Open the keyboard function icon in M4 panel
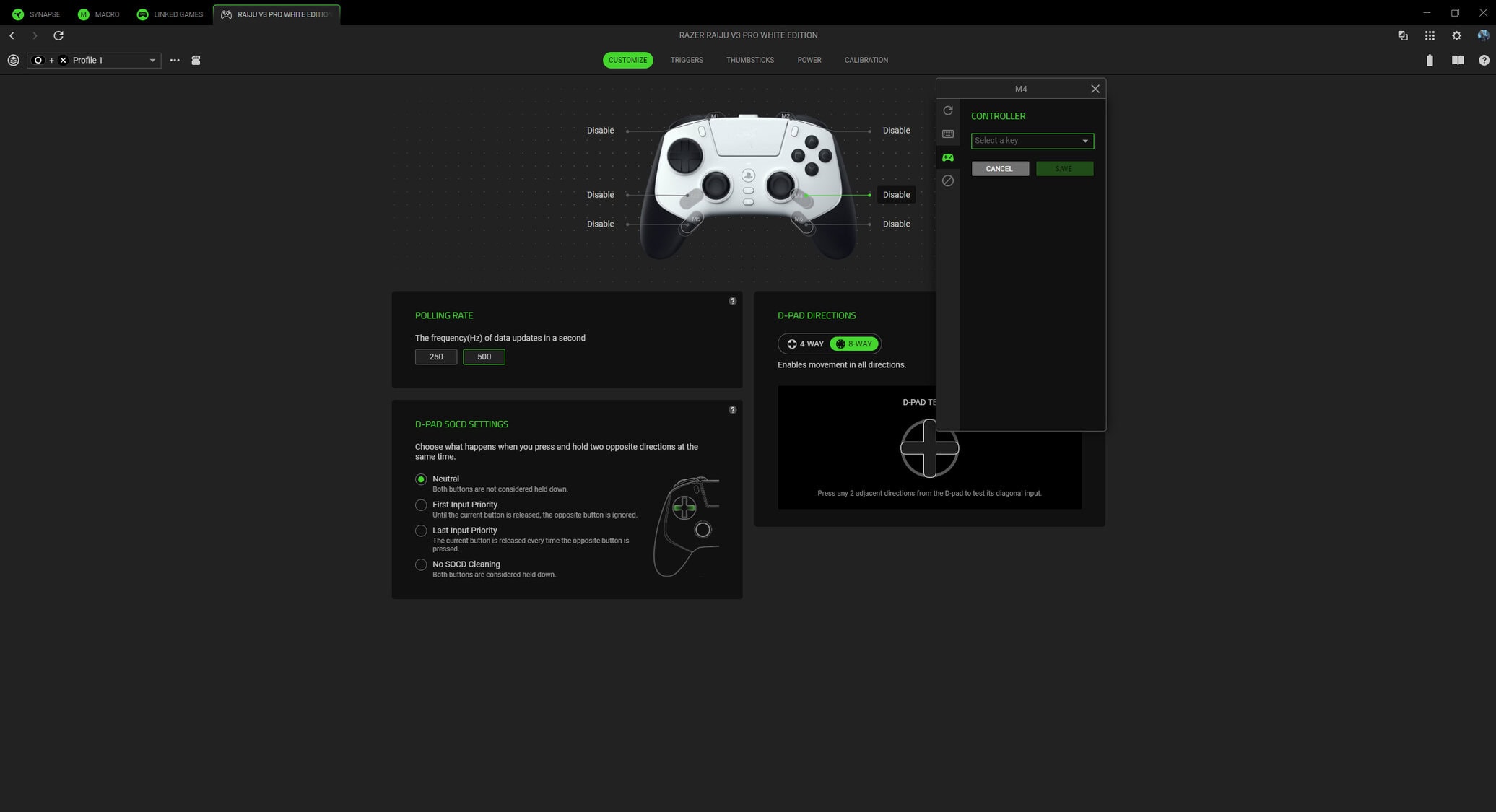This screenshot has height=812, width=1496. pos(948,134)
